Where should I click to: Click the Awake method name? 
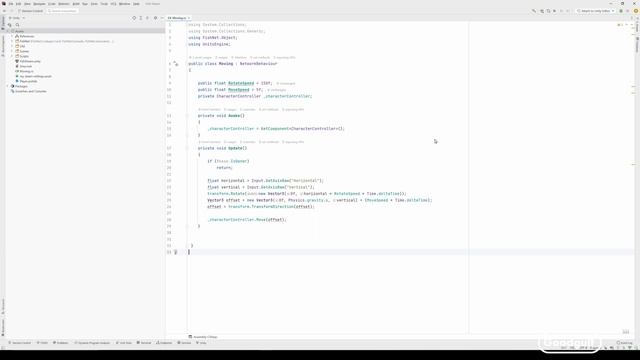[x=234, y=116]
